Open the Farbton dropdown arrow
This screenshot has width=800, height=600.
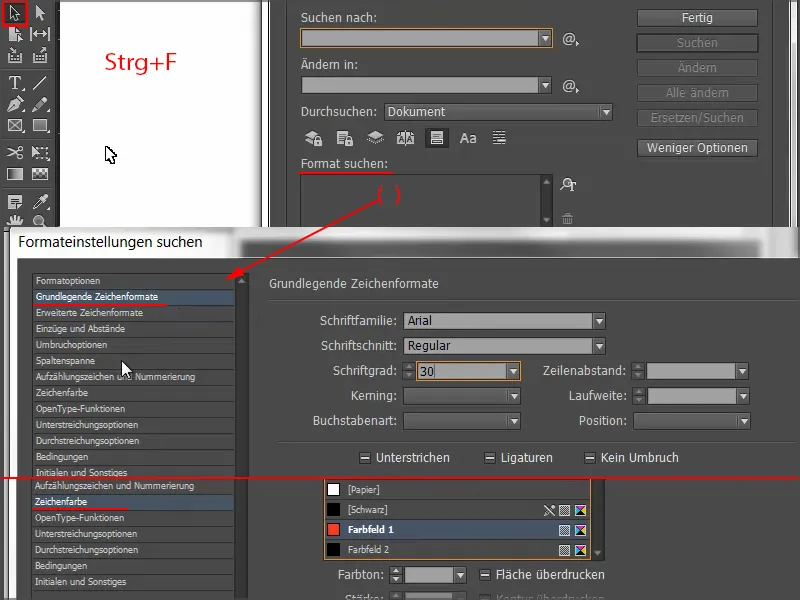coord(460,576)
